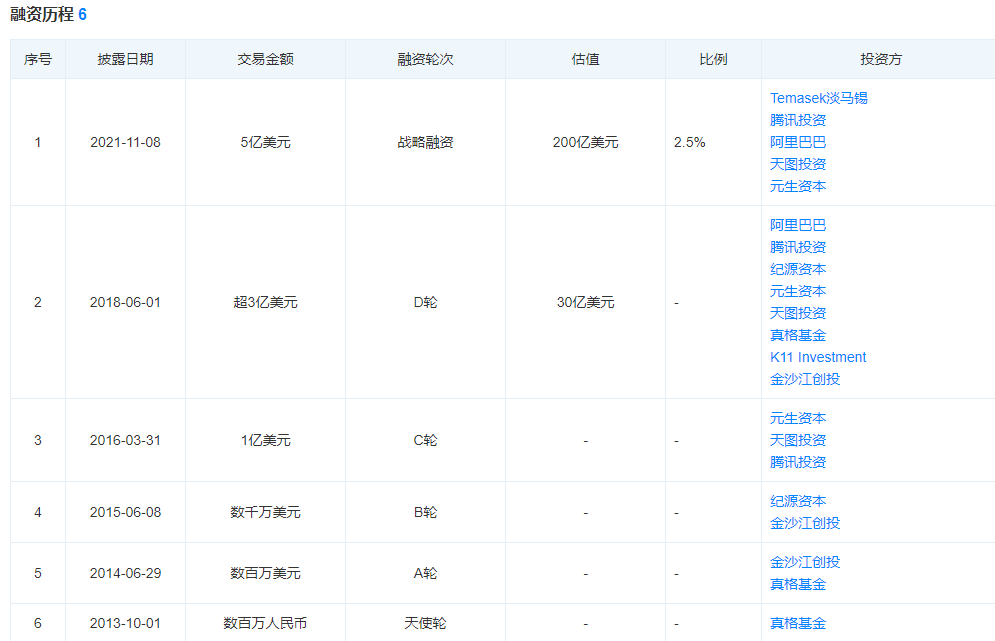
Task: Open 元生资本 in the 2016 round
Action: pyautogui.click(x=796, y=417)
